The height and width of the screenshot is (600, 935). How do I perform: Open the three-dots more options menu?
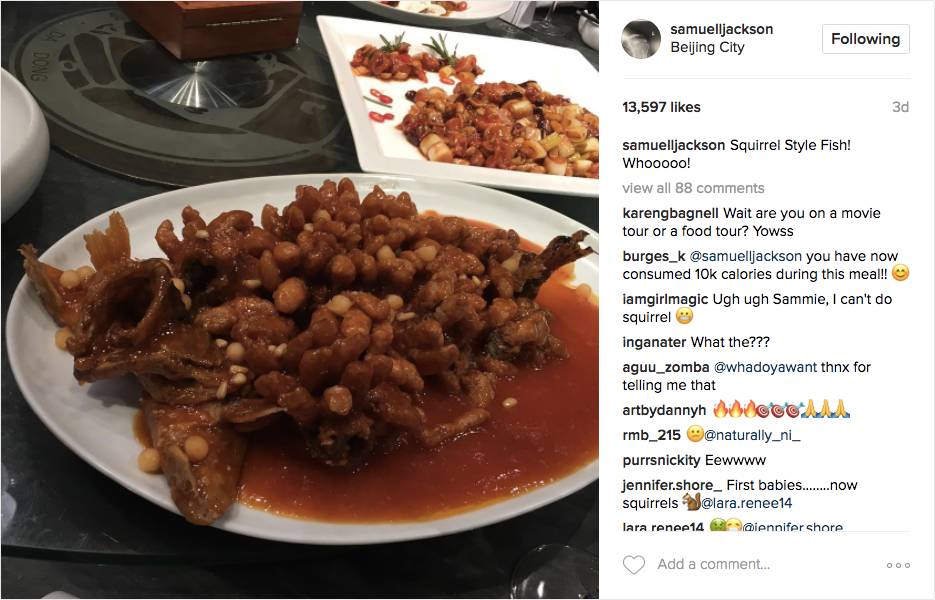pos(898,565)
